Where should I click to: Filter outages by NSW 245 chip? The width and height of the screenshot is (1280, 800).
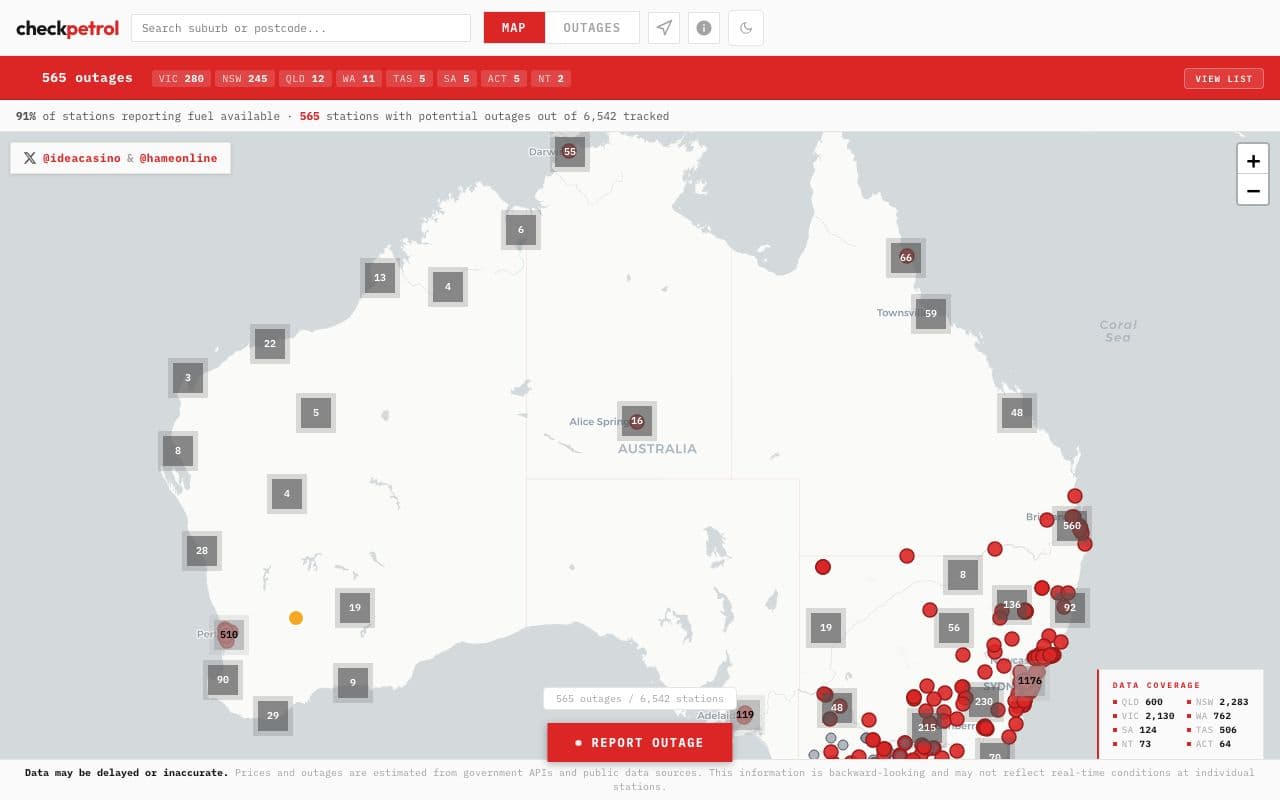[x=245, y=78]
